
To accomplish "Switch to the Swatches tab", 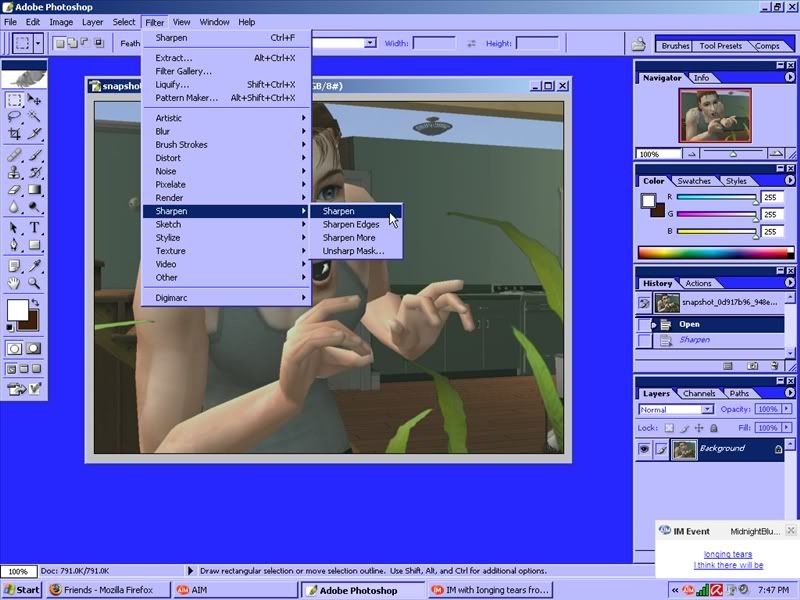I will [x=694, y=181].
